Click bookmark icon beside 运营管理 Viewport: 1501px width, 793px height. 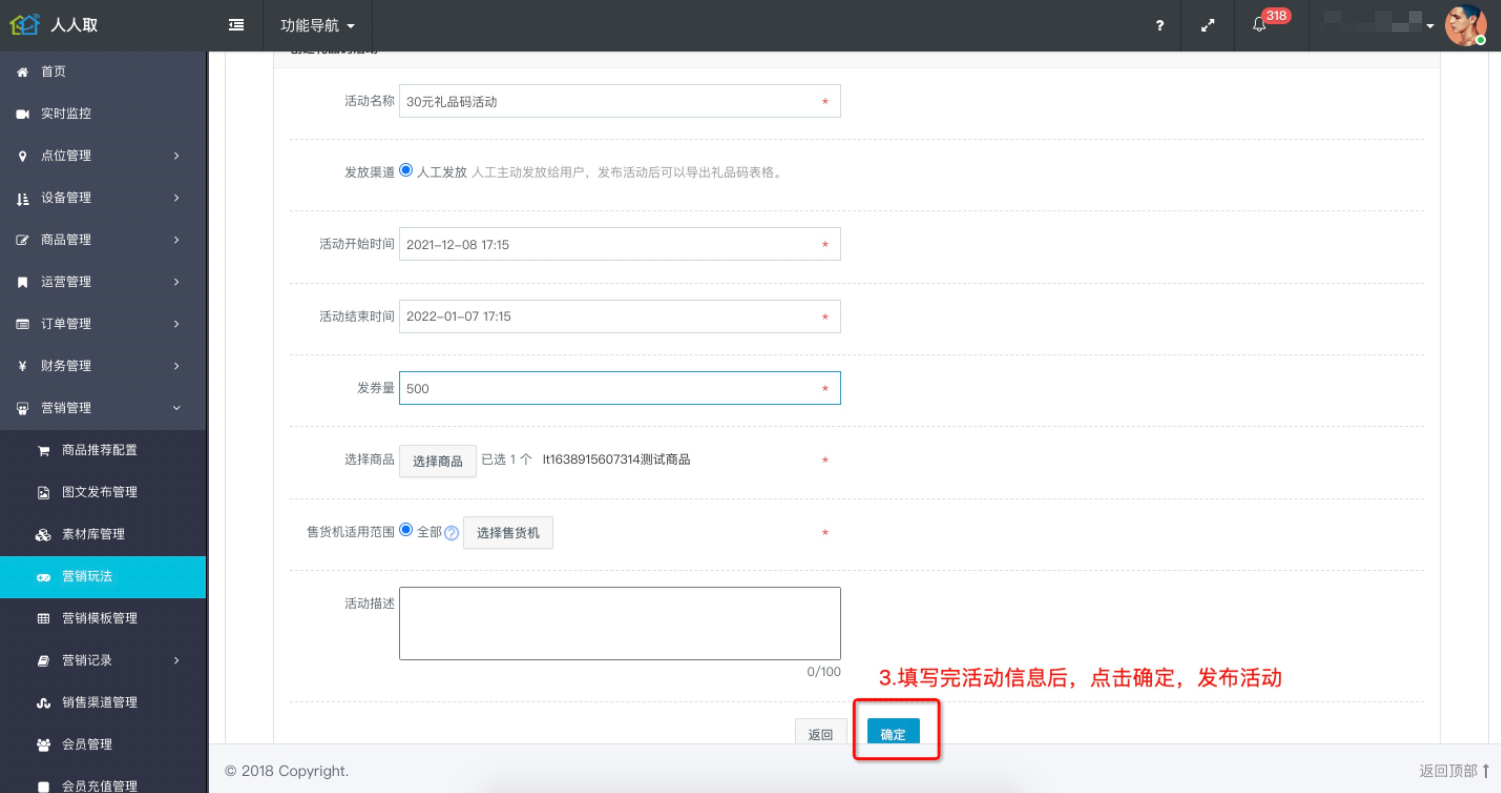23,282
